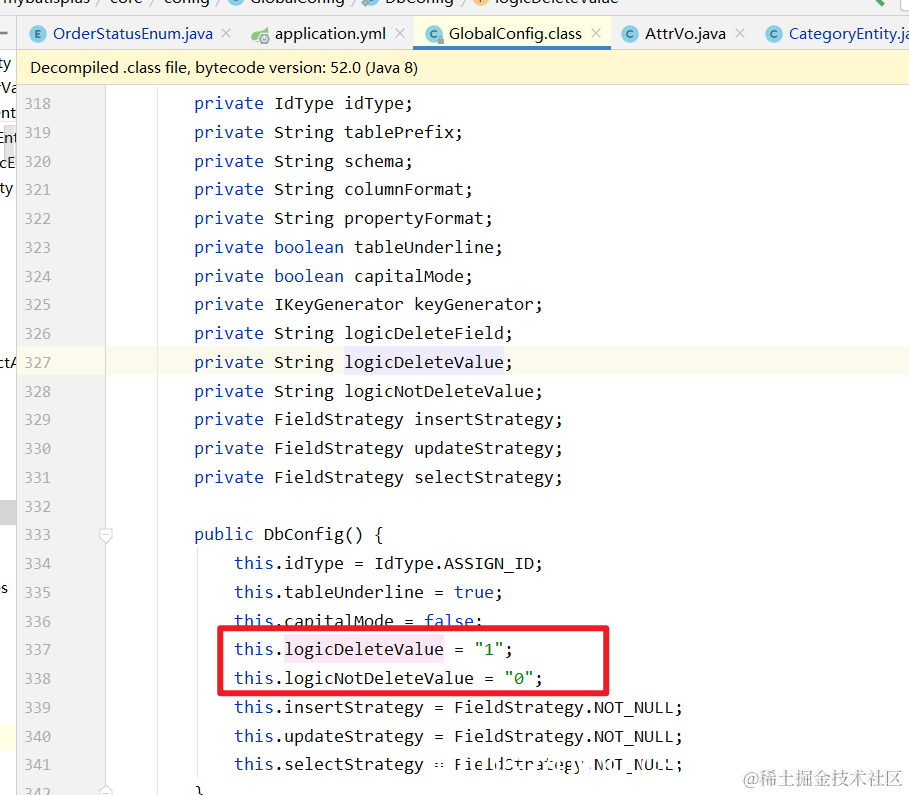The height and width of the screenshot is (795, 909).
Task: Close the AttrVo.java tab
Action: click(740, 34)
